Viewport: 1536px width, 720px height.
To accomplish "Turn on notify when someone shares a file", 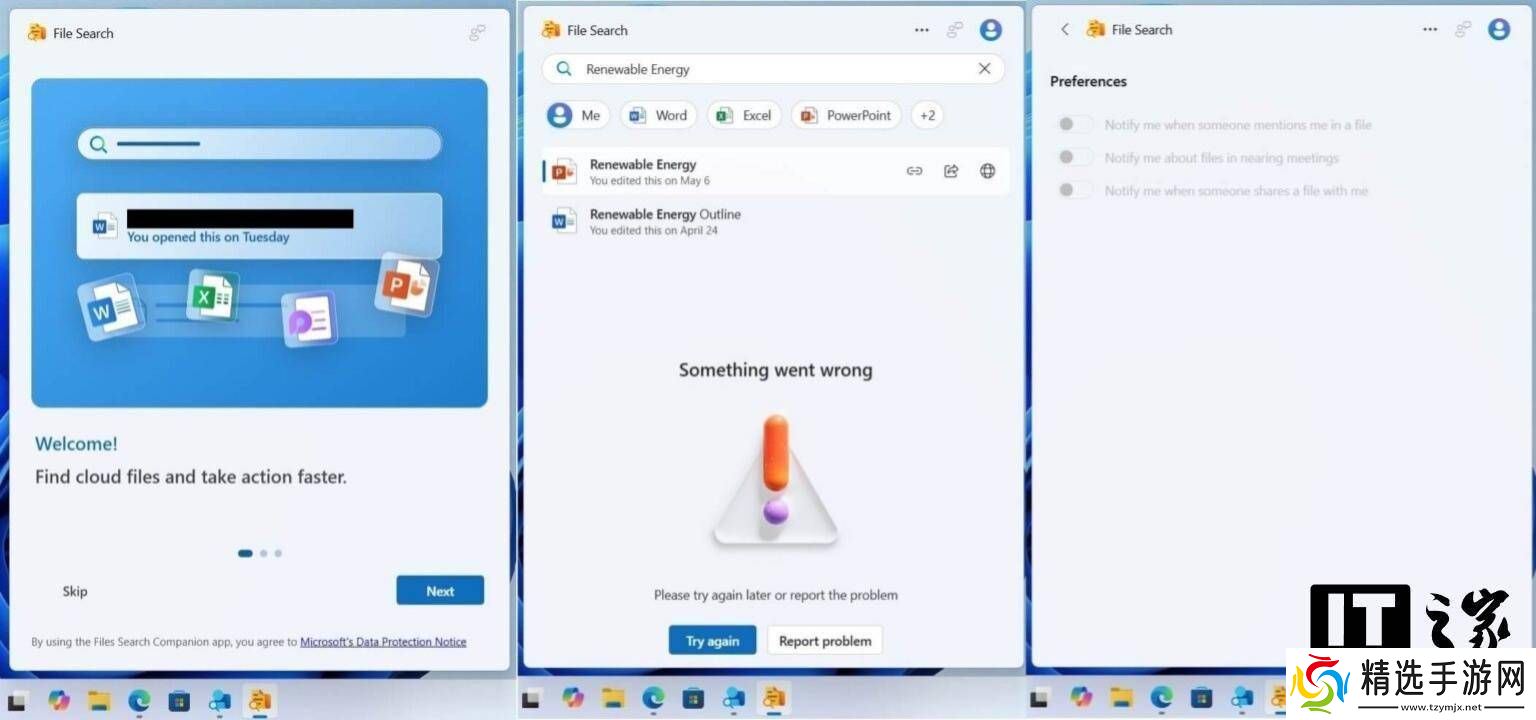I will pos(1075,190).
